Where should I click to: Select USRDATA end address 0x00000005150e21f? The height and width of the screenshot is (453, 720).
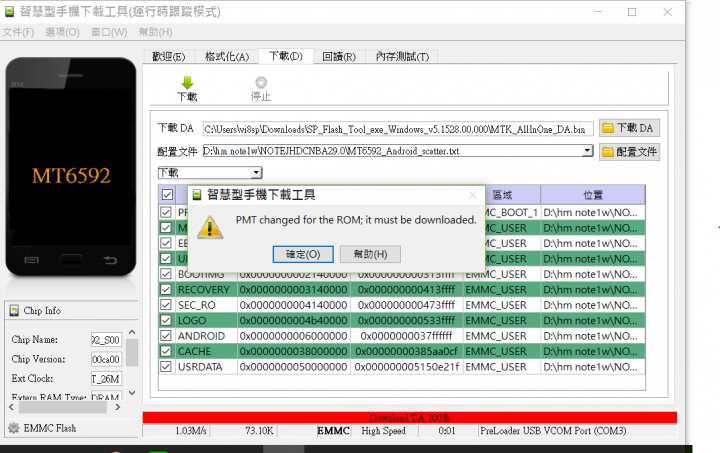click(407, 367)
